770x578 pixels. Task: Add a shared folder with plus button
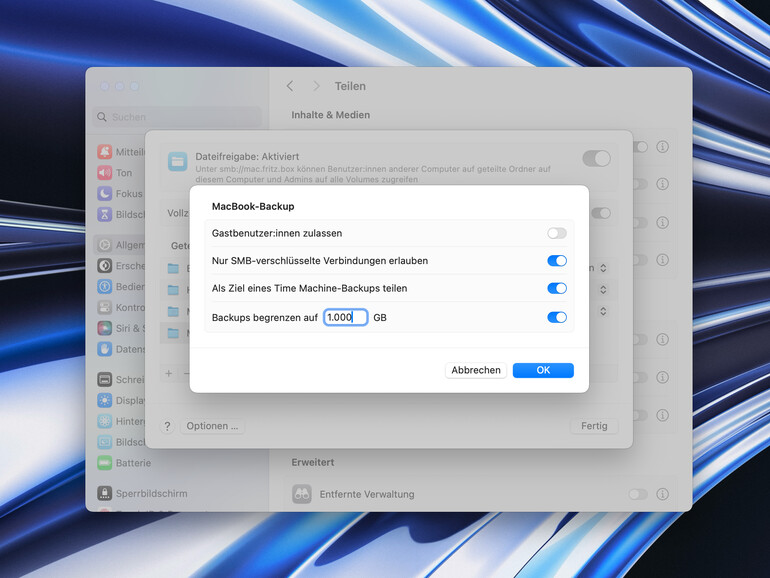[169, 374]
